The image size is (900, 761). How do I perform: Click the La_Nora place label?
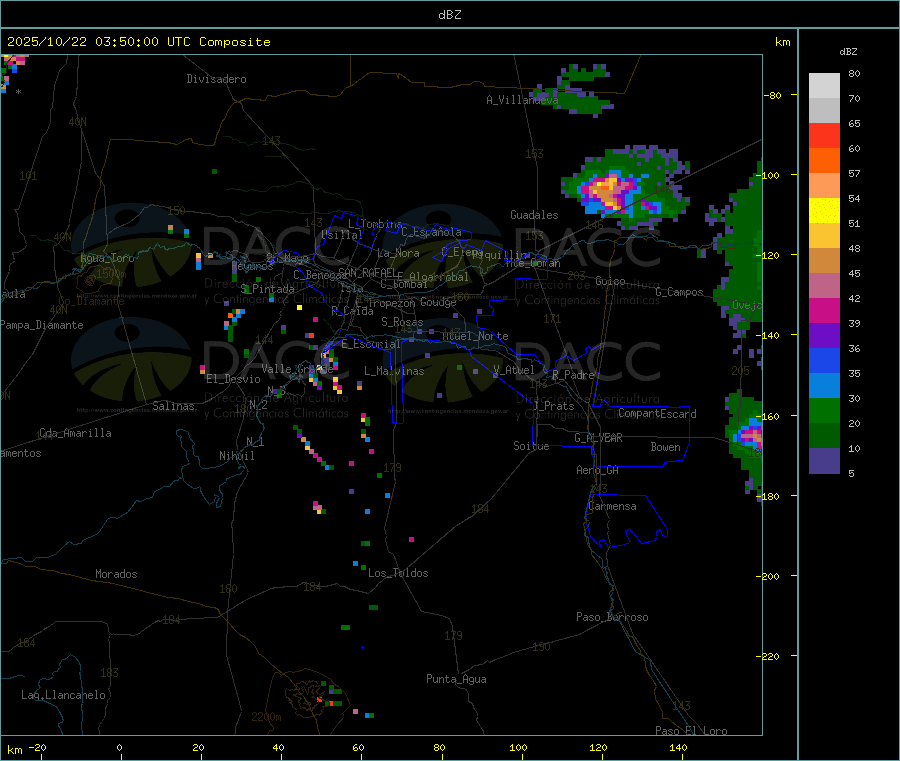(398, 253)
